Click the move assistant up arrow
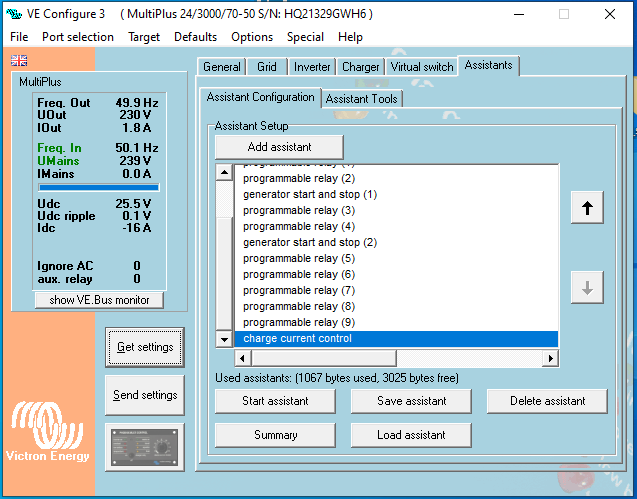This screenshot has height=499, width=637. pyautogui.click(x=587, y=208)
